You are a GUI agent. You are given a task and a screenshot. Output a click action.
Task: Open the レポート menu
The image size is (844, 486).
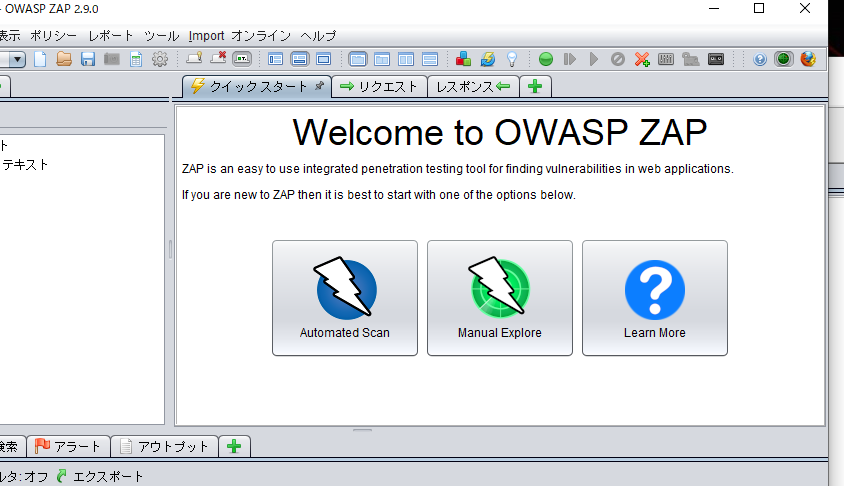point(111,36)
